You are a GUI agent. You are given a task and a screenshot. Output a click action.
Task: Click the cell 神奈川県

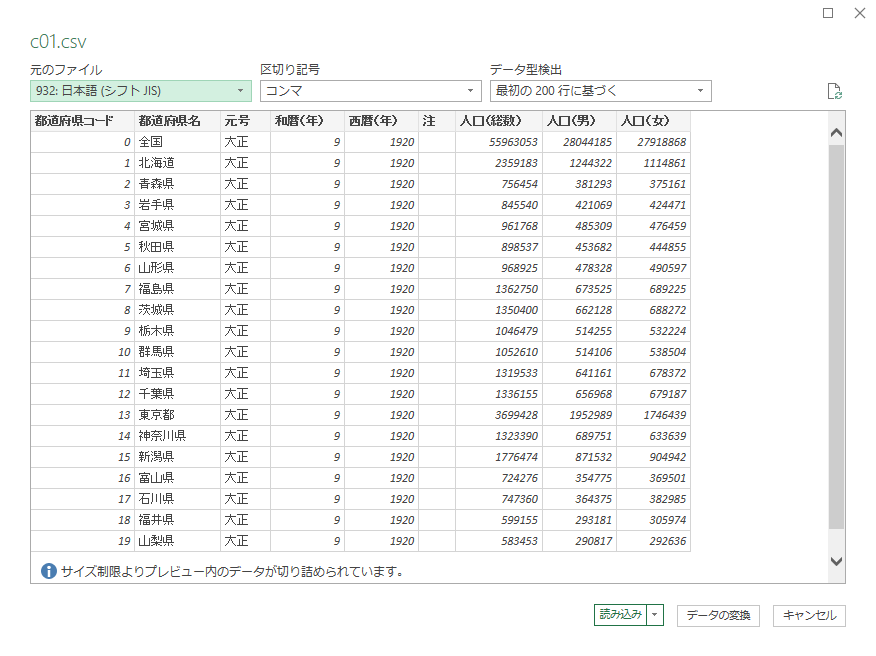[177, 436]
